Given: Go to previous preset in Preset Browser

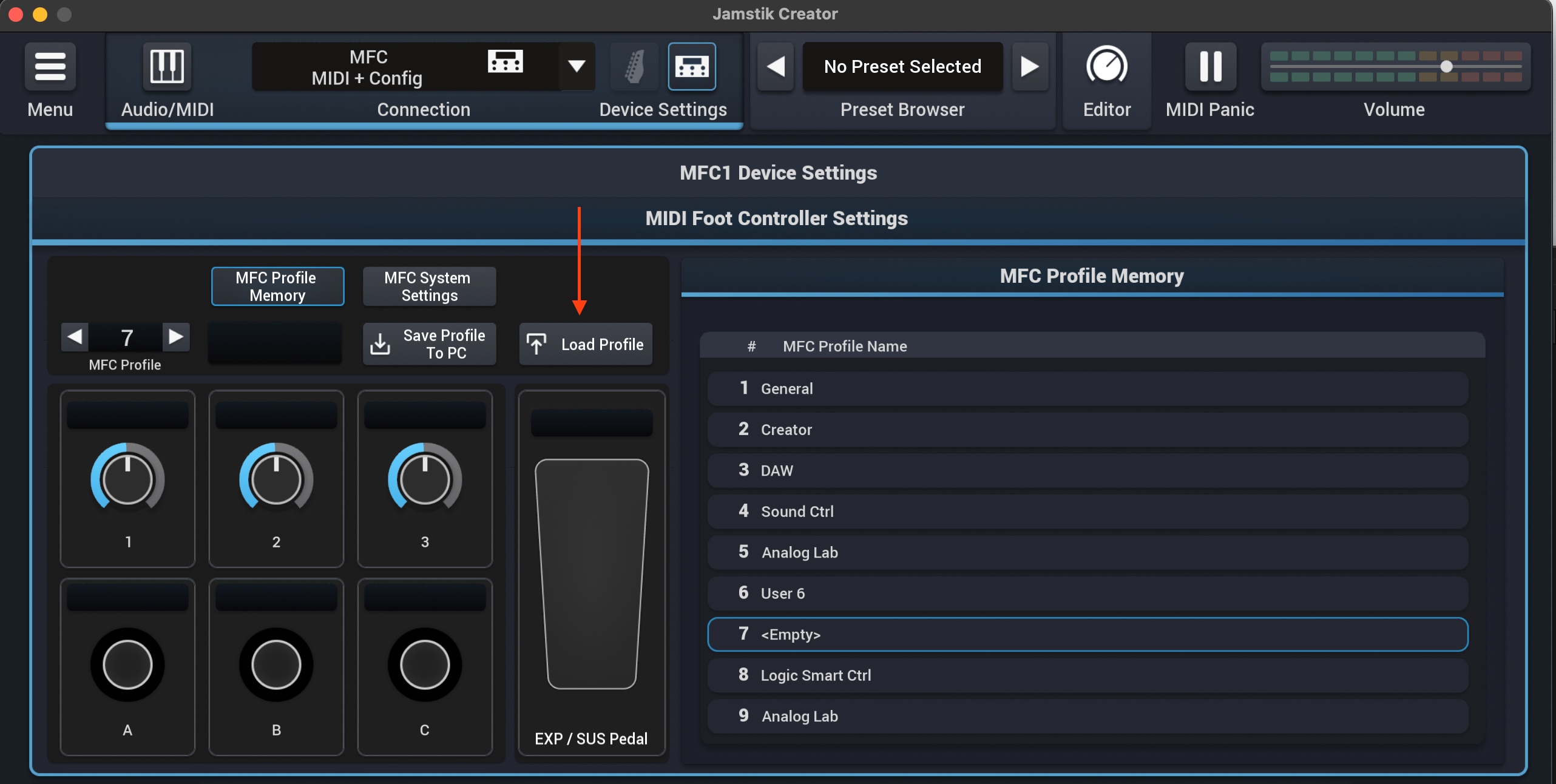Looking at the screenshot, I should [x=776, y=67].
